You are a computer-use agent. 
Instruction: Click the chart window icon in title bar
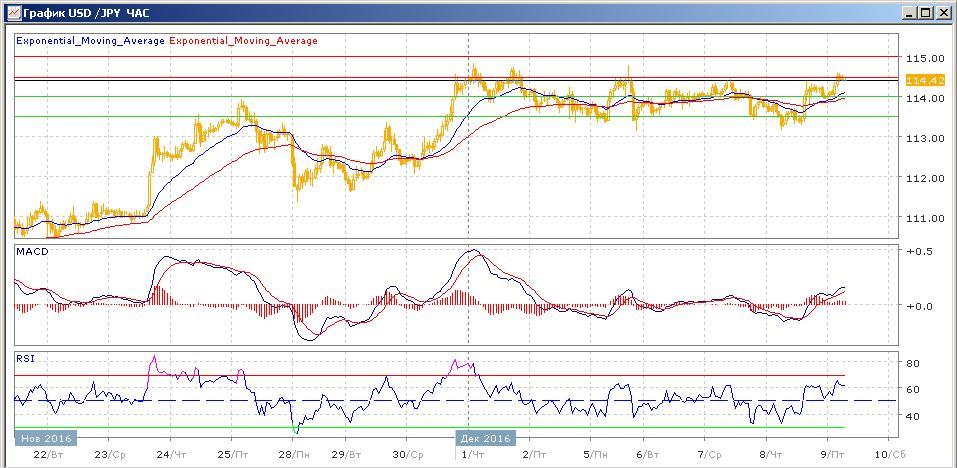[x=12, y=12]
